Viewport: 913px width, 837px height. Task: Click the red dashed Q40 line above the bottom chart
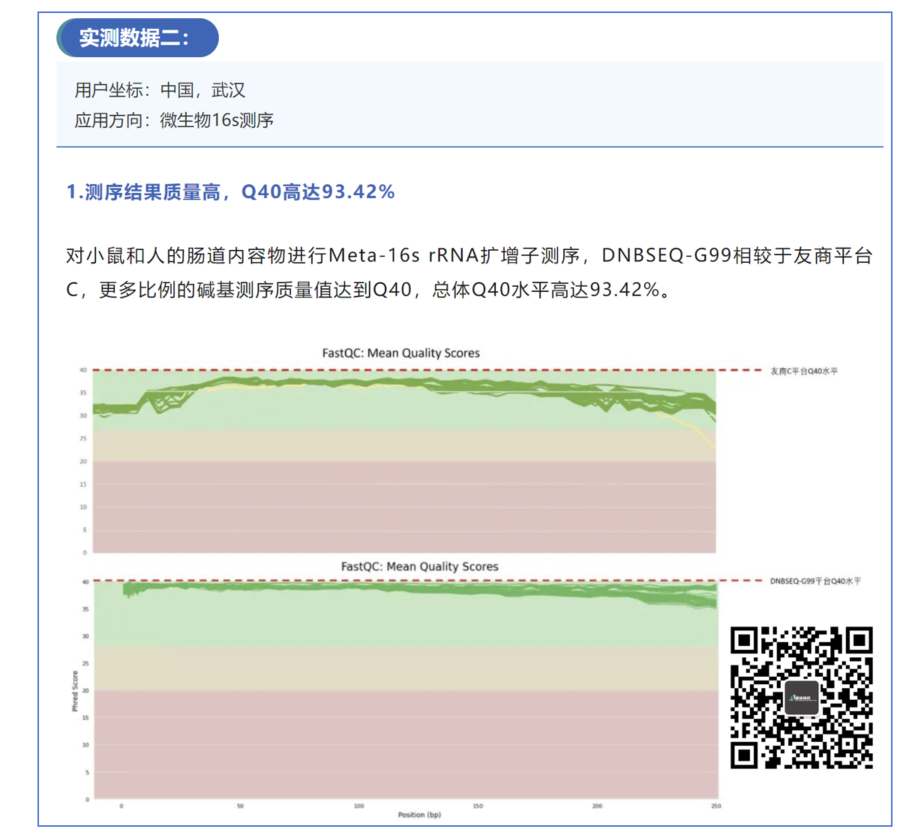400,580
